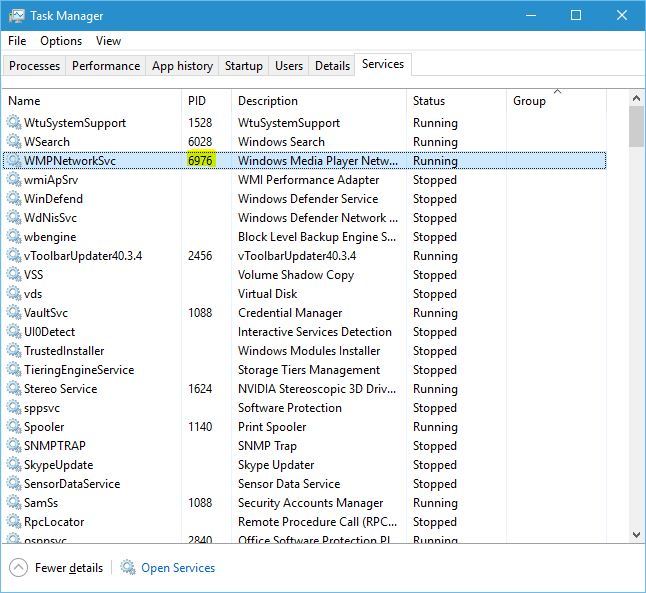Collapse view with the Fewer details arrow
This screenshot has width=646, height=593.
[x=18, y=567]
